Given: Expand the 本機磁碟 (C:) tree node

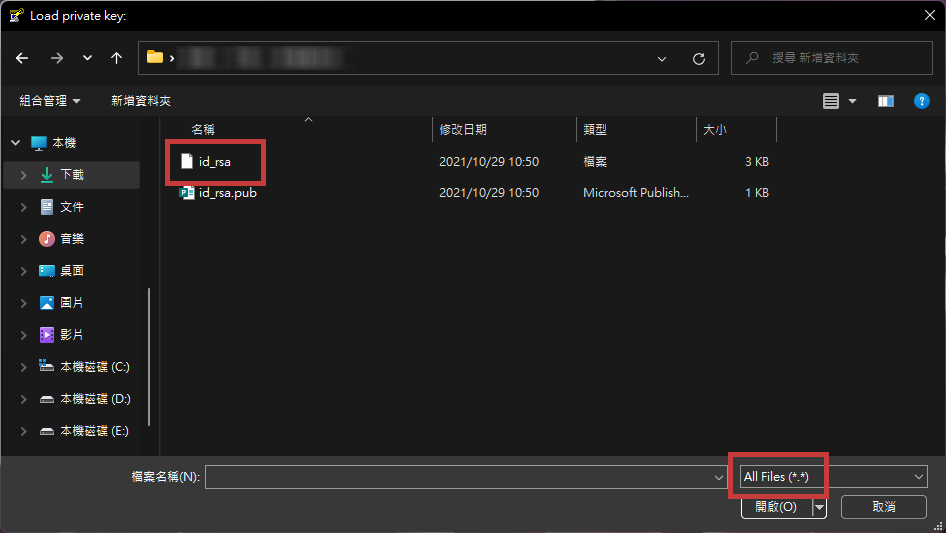Looking at the screenshot, I should (23, 367).
